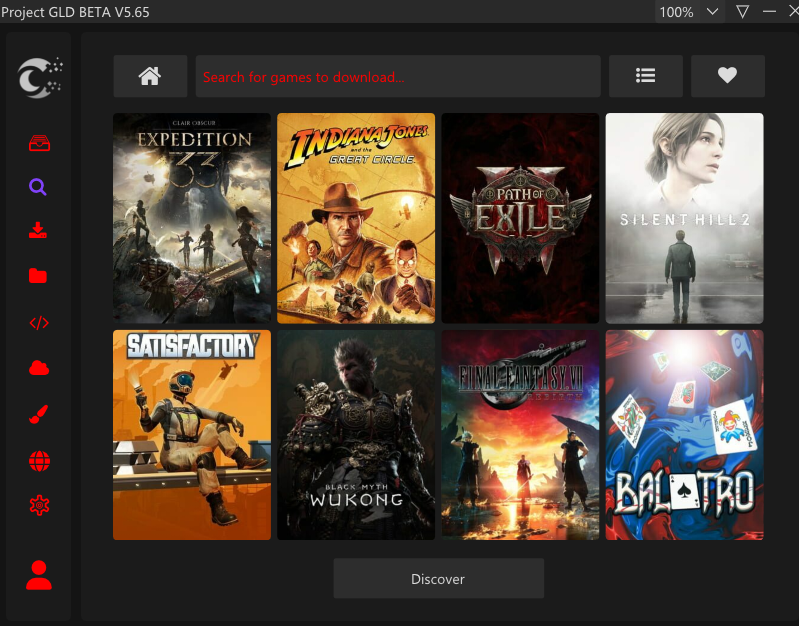Viewport: 799px width, 626px height.
Task: Open the globe sidebar icon
Action: pos(39,461)
